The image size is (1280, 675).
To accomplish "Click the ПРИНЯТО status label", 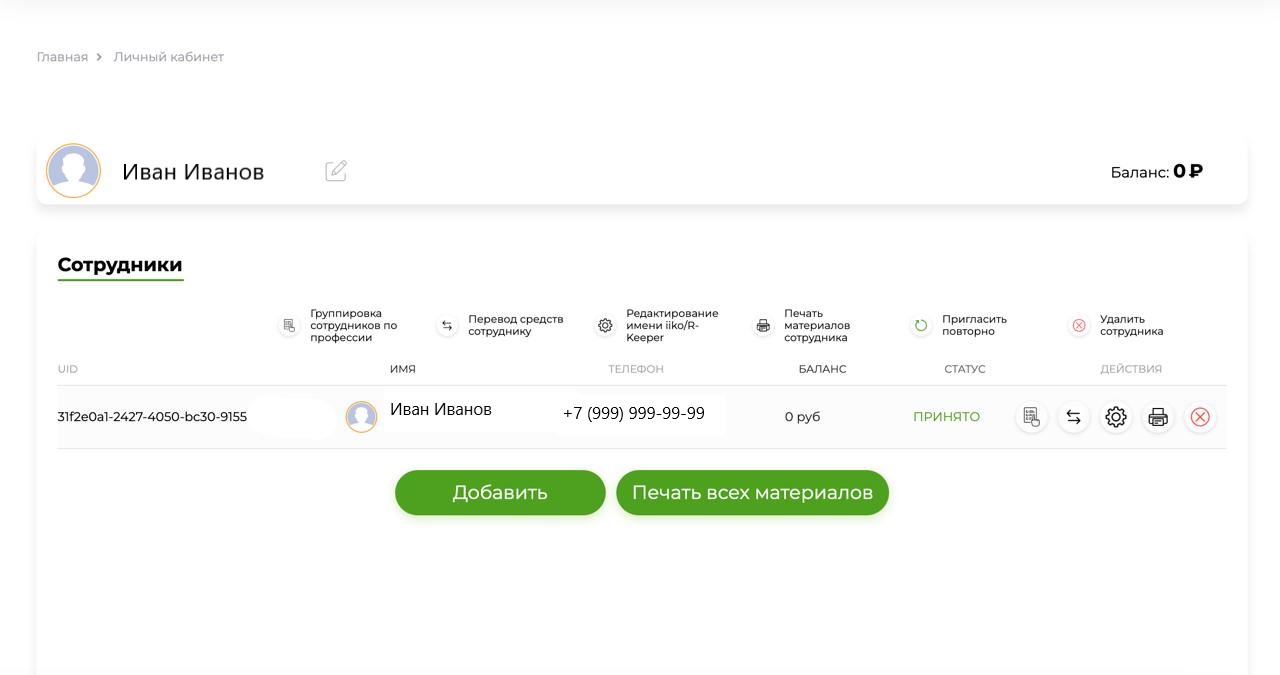I will coord(946,417).
